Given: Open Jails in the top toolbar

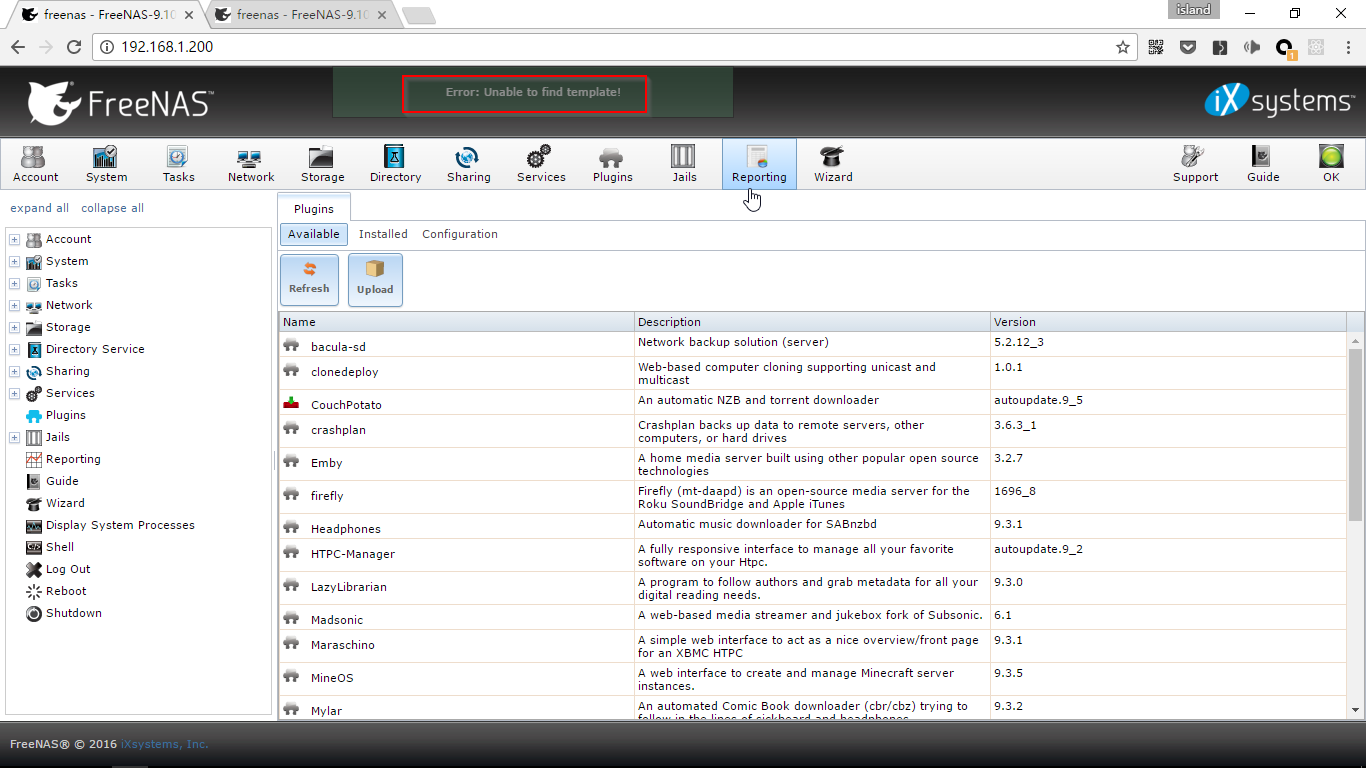Looking at the screenshot, I should (x=684, y=164).
